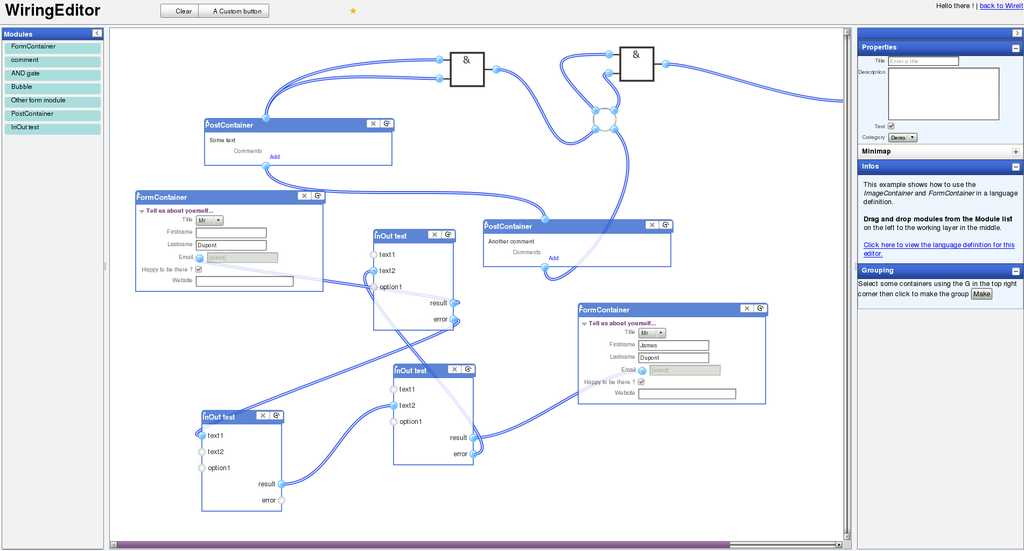1024x551 pixels.
Task: Toggle 'Happy to be there' in right FormContainer
Action: (641, 382)
